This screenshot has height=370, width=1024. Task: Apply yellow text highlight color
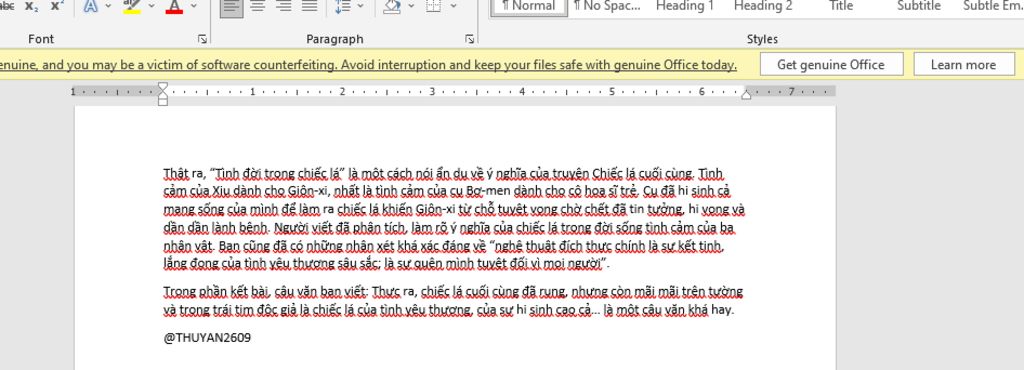[x=132, y=6]
